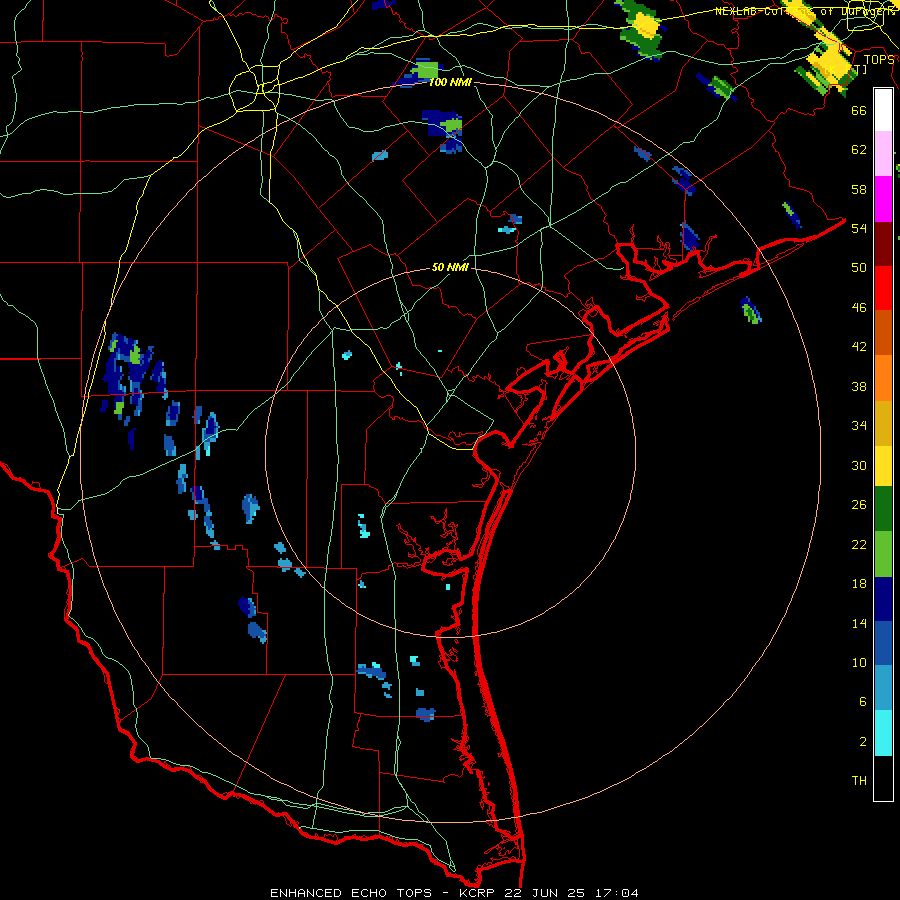Click the "34" legend value
This screenshot has width=900, height=900.
tap(859, 426)
